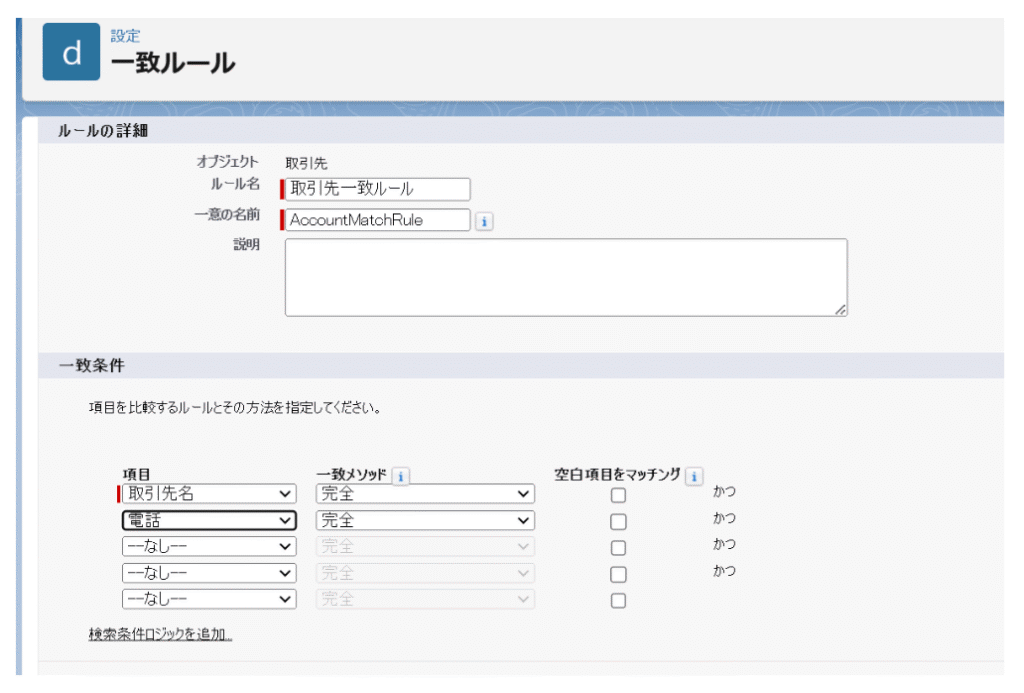Check the blank-field checkbox in the last row
1024x693 pixels.
point(618,600)
